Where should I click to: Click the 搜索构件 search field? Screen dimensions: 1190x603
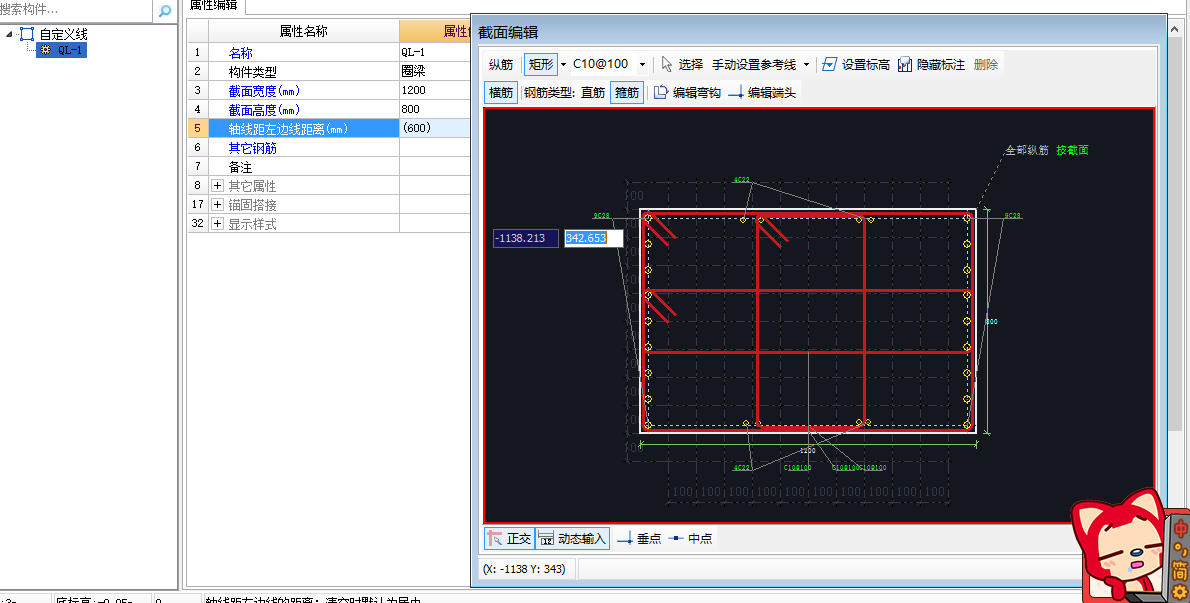tap(76, 10)
